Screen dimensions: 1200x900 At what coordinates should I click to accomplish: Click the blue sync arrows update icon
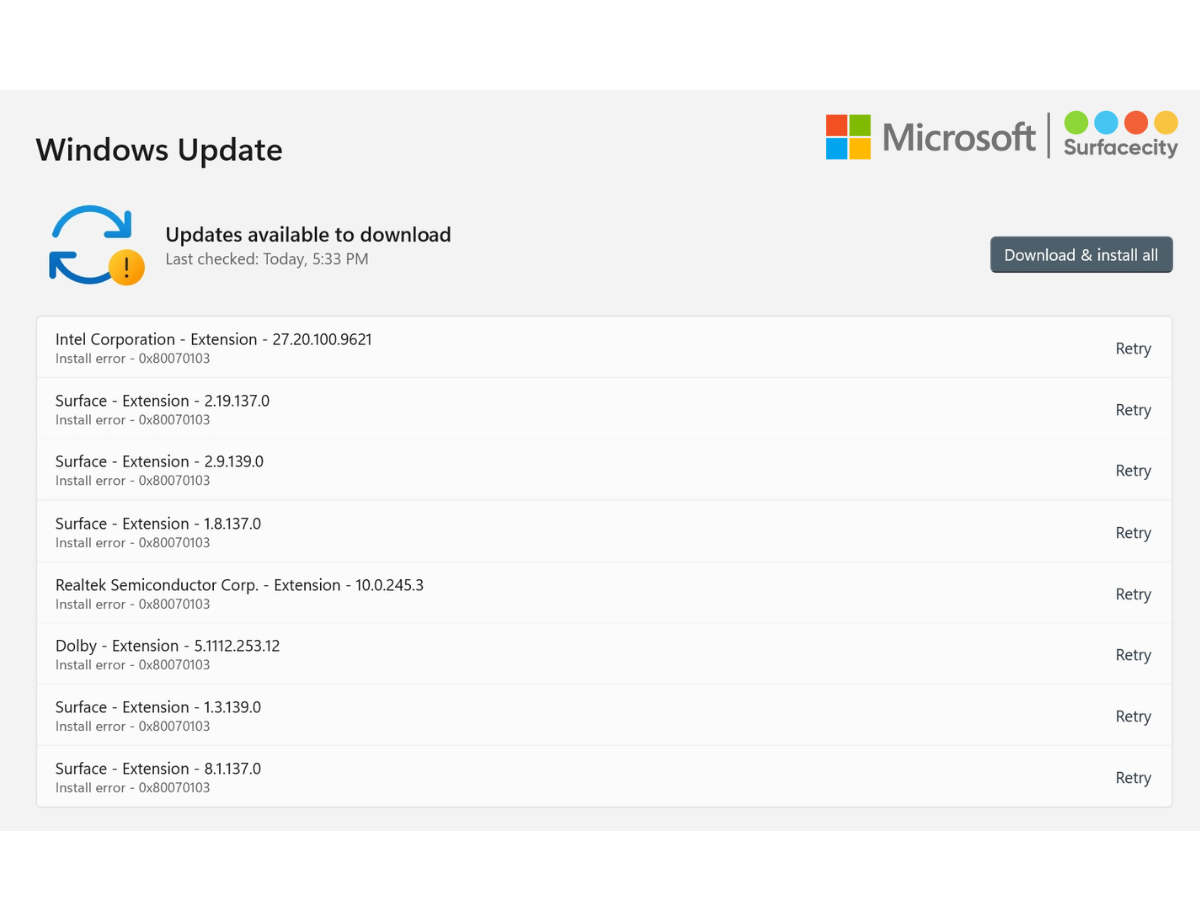click(x=92, y=245)
